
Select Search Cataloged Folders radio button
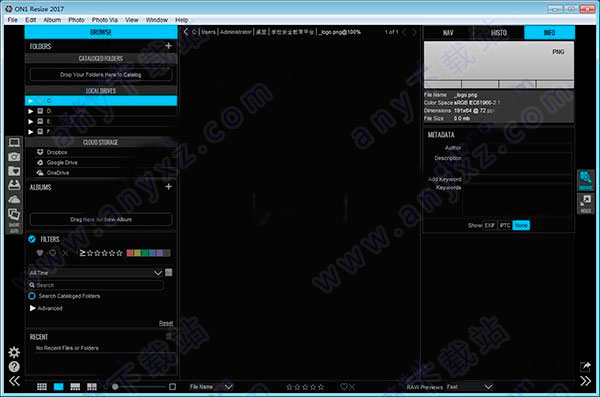click(32, 296)
